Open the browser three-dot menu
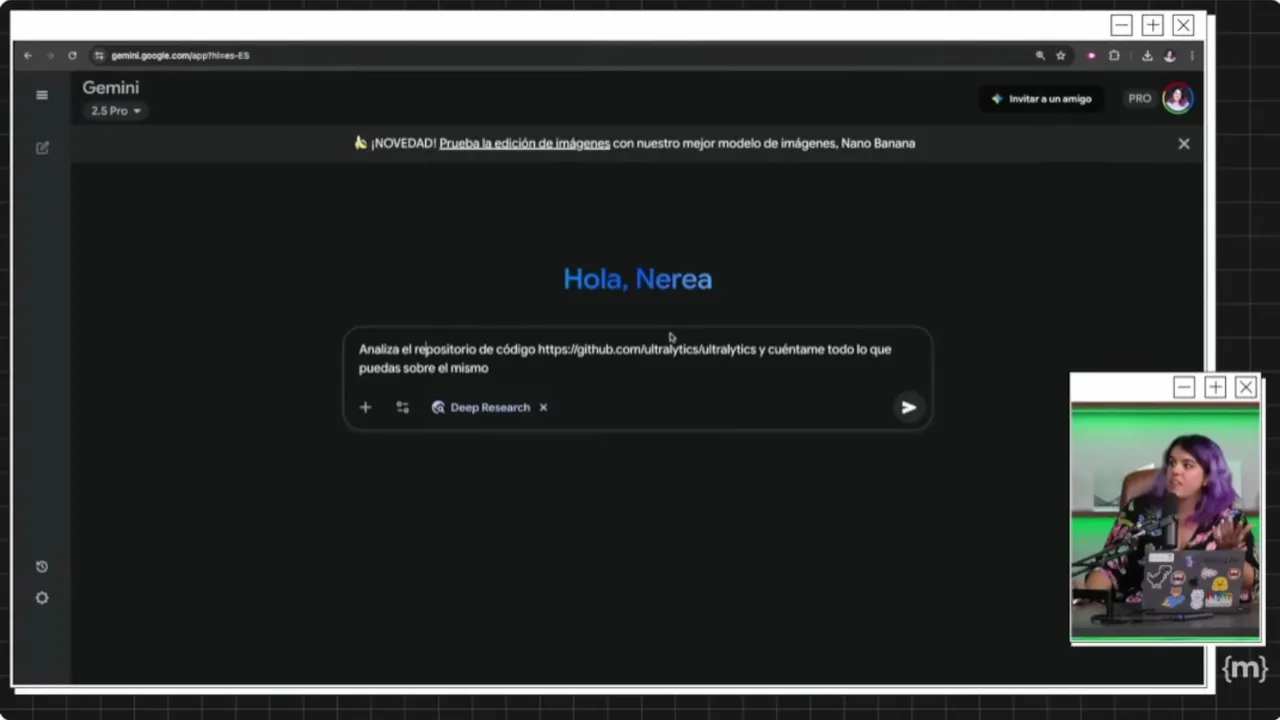Viewport: 1280px width, 720px height. pos(1191,55)
